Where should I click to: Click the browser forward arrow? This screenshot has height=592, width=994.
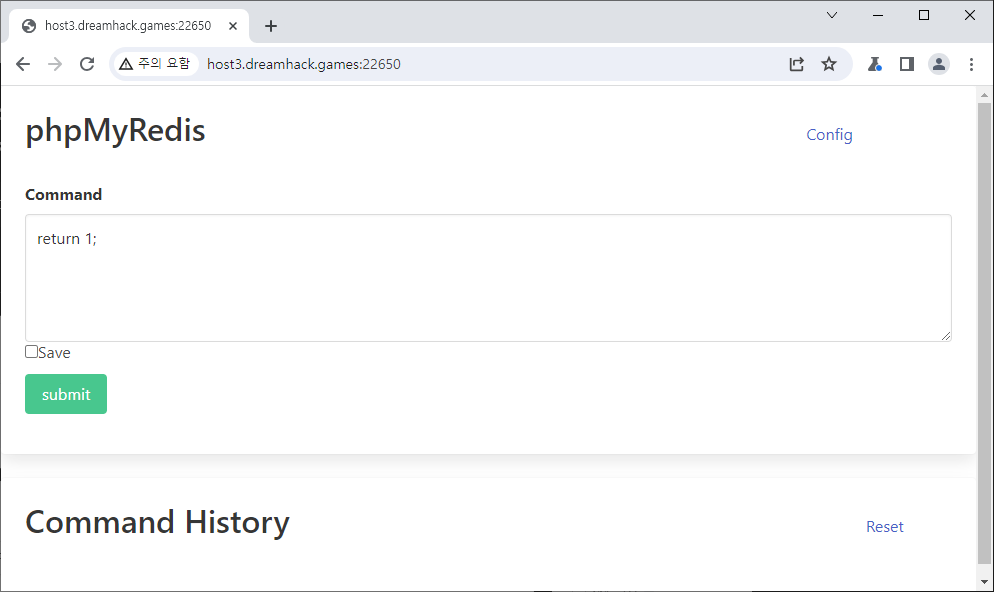[55, 64]
